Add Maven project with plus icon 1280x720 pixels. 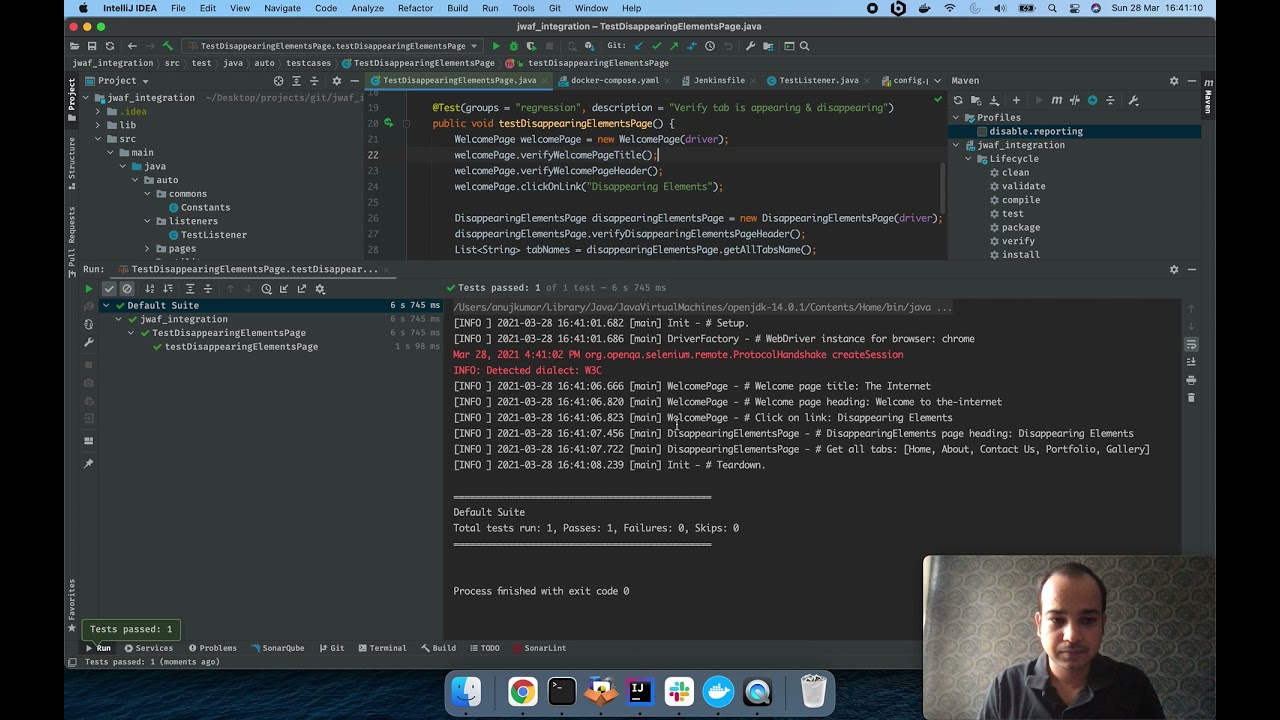(x=1016, y=100)
